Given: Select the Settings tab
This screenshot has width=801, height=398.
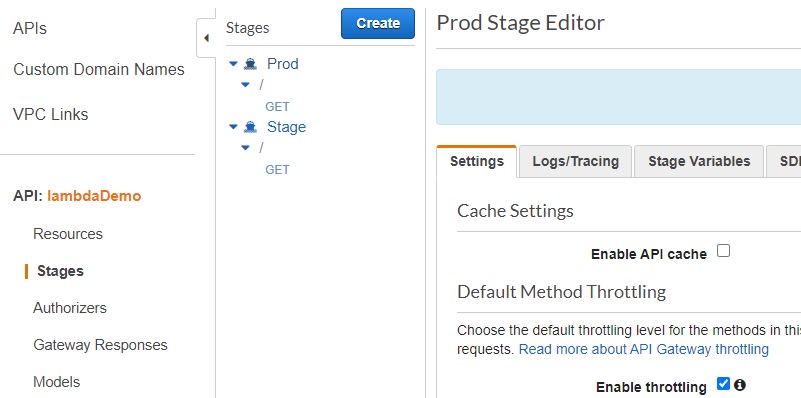Looking at the screenshot, I should click(477, 161).
